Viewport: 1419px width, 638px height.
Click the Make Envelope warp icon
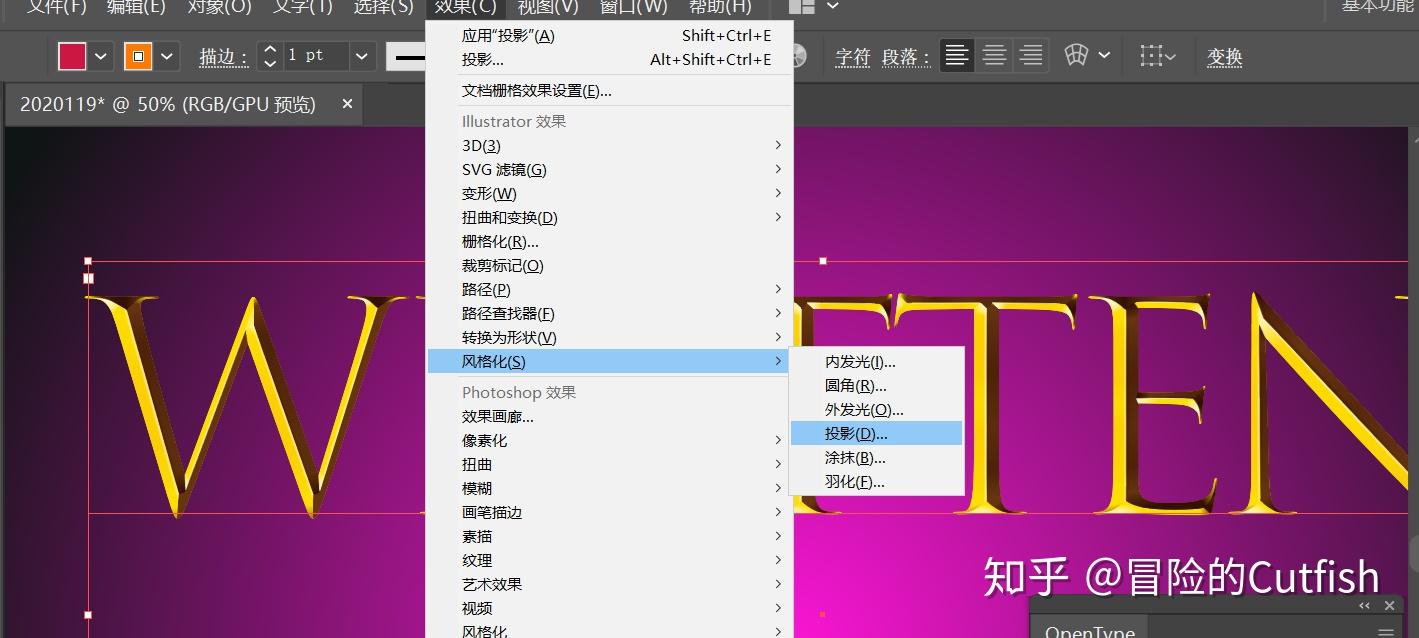[x=1077, y=55]
